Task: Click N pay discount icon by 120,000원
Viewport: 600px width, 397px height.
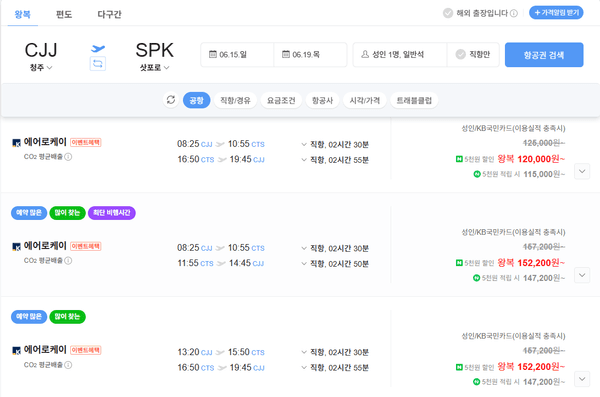Action: (x=459, y=159)
